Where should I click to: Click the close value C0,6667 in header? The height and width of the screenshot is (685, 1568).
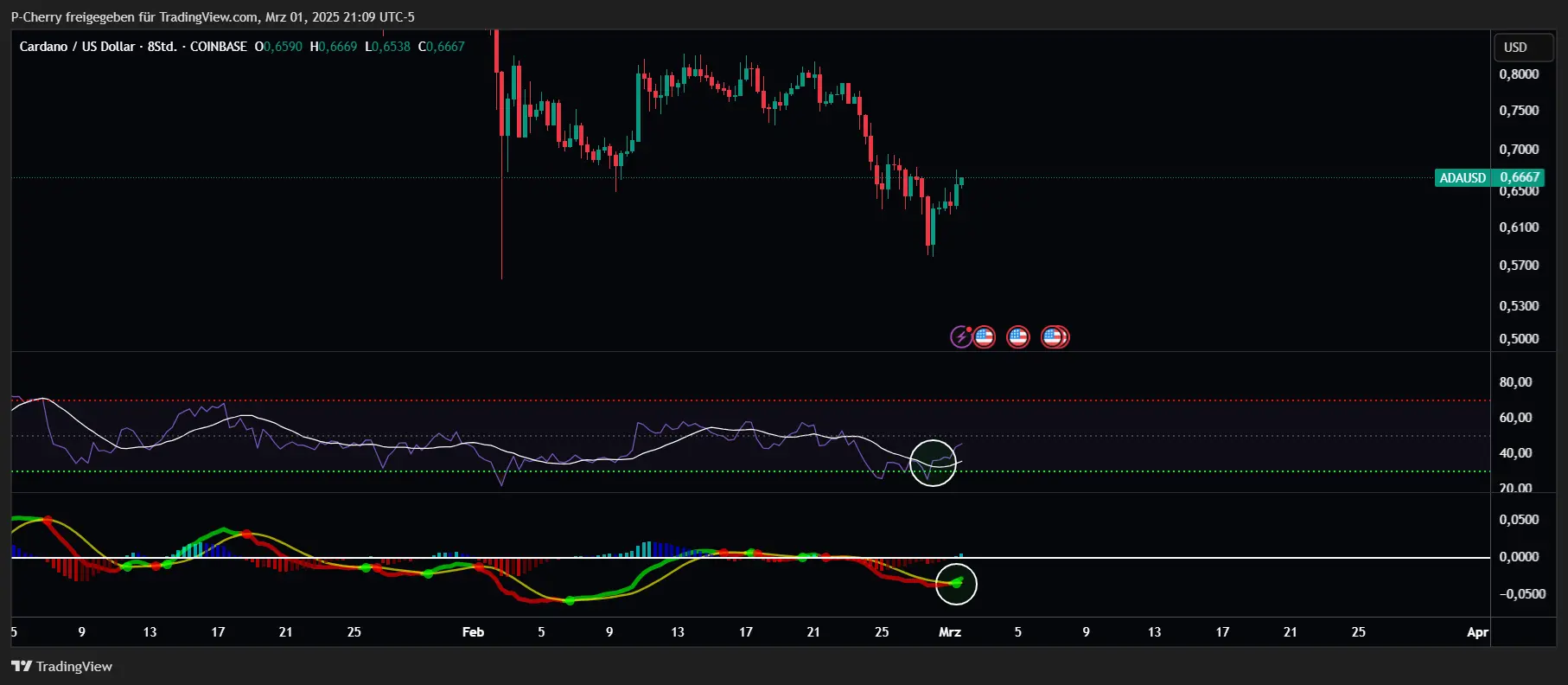point(442,47)
